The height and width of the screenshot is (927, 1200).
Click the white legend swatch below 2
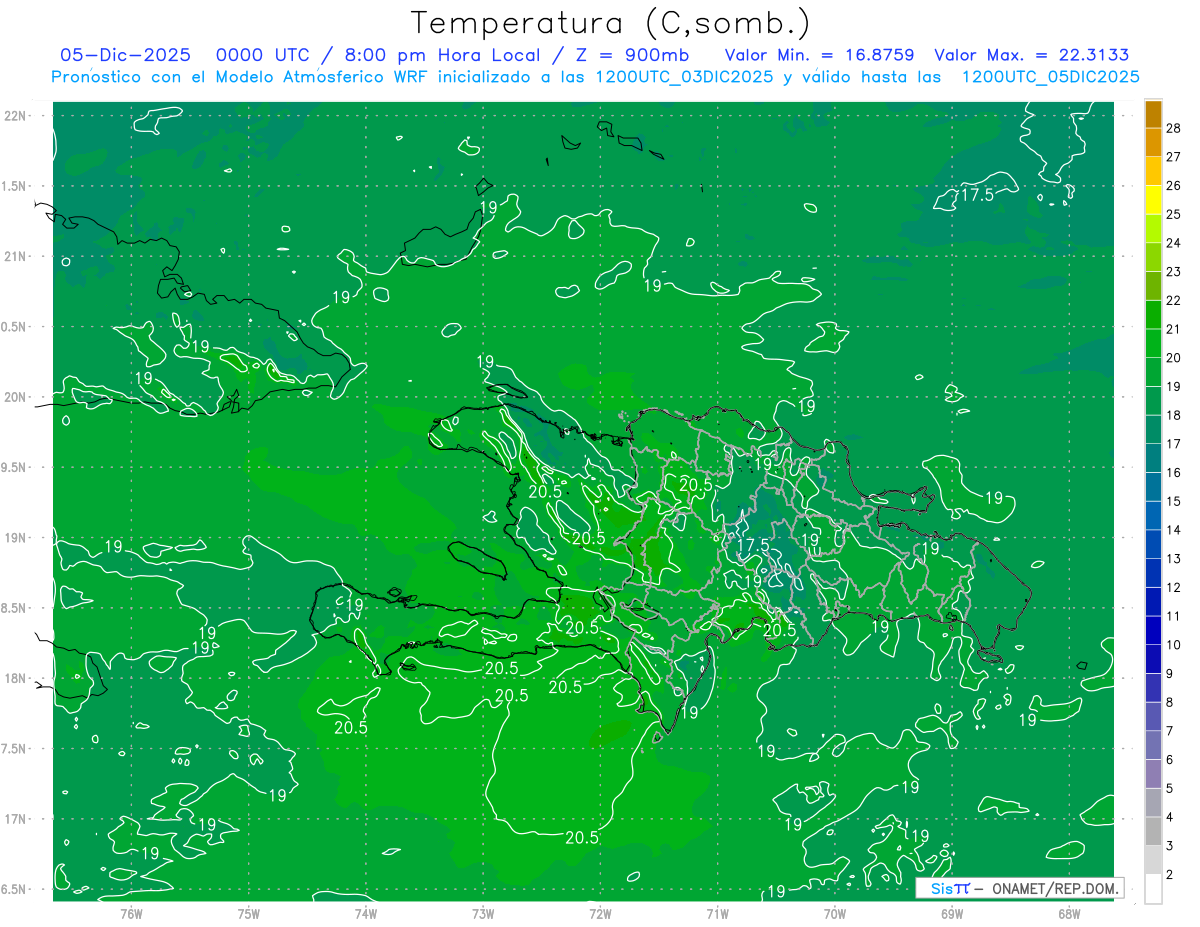1153,889
